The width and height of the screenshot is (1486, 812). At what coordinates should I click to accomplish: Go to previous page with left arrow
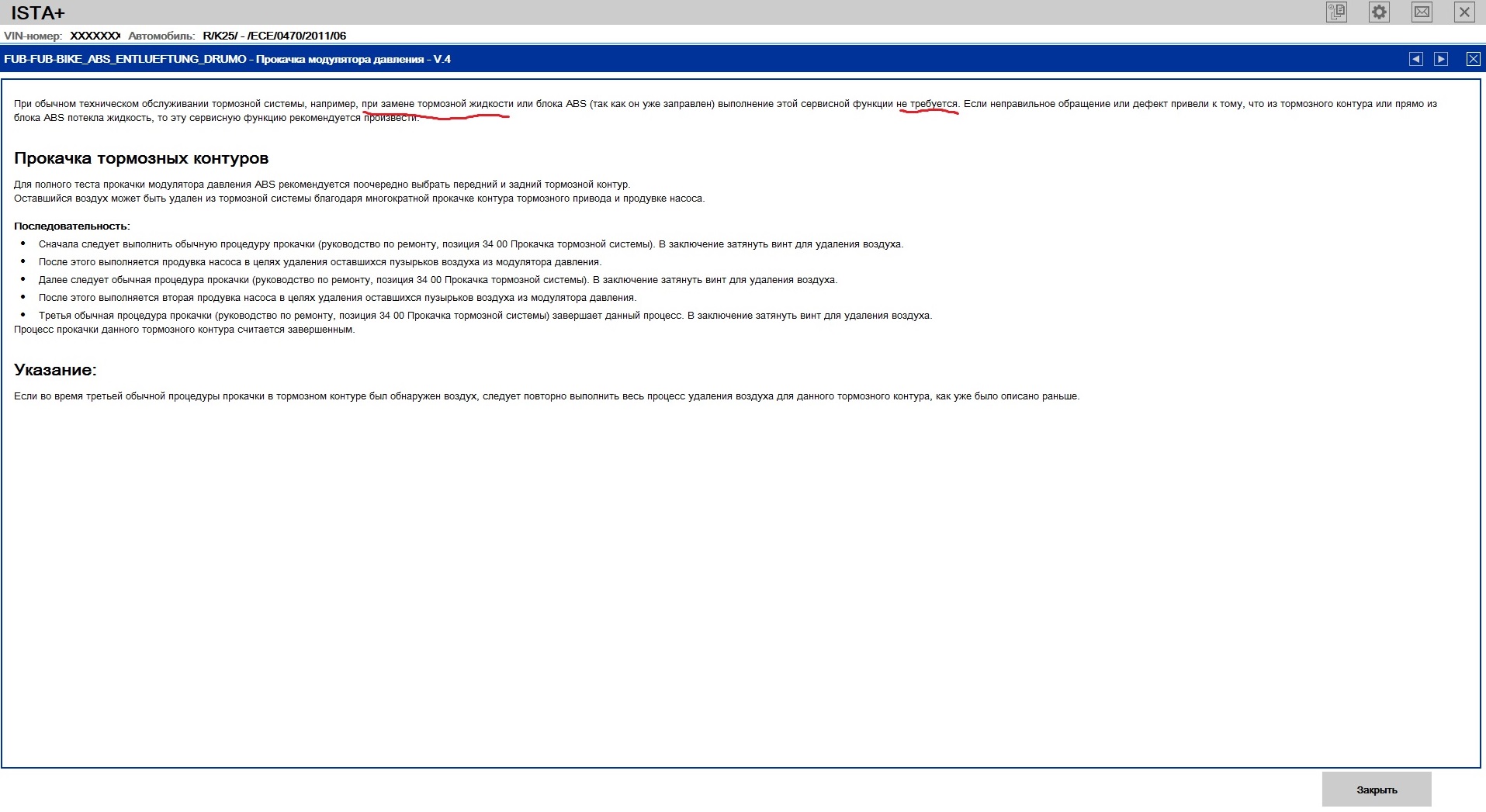(1416, 59)
